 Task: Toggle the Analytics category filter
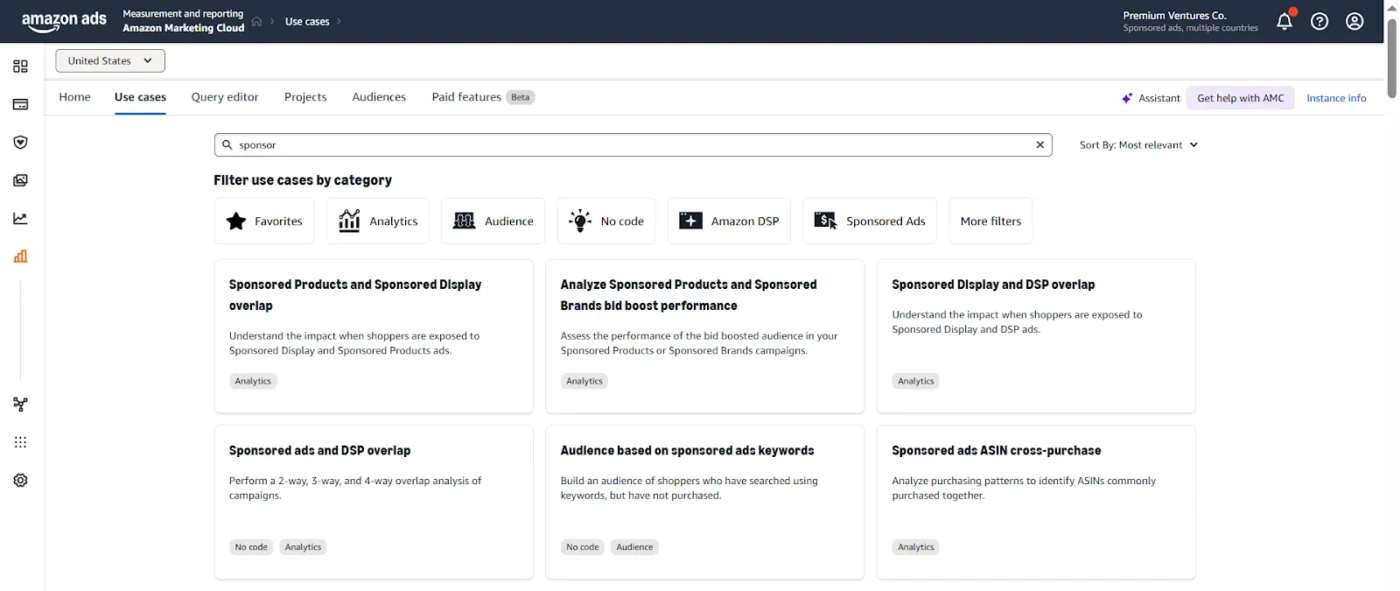pos(378,221)
